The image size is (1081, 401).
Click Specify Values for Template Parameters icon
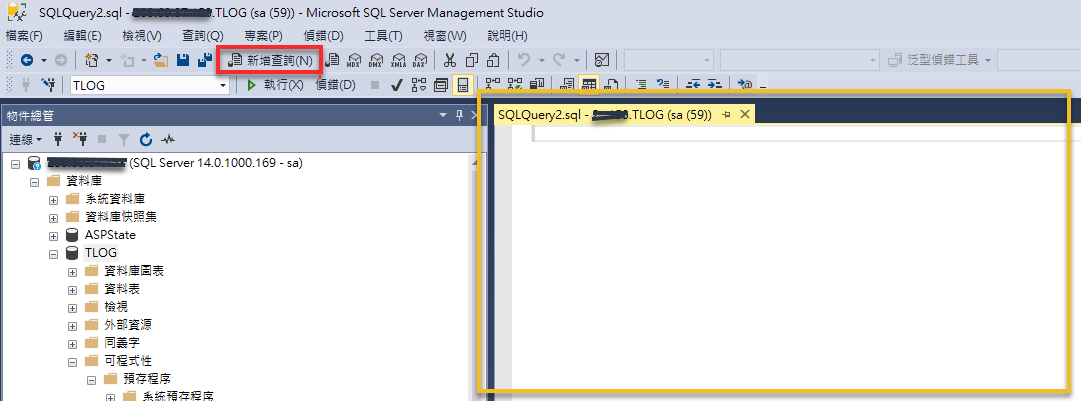pyautogui.click(x=745, y=84)
